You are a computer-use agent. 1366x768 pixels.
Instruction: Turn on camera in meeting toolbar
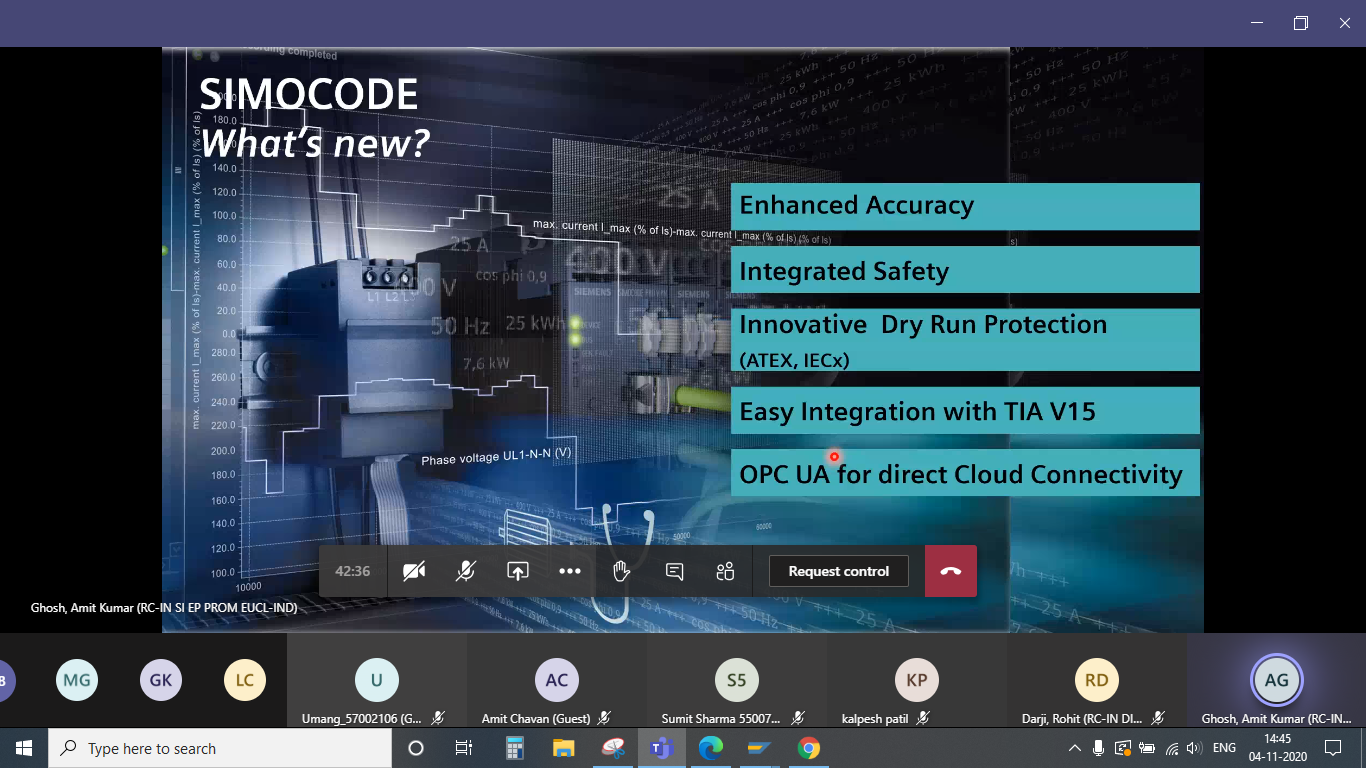coord(414,571)
